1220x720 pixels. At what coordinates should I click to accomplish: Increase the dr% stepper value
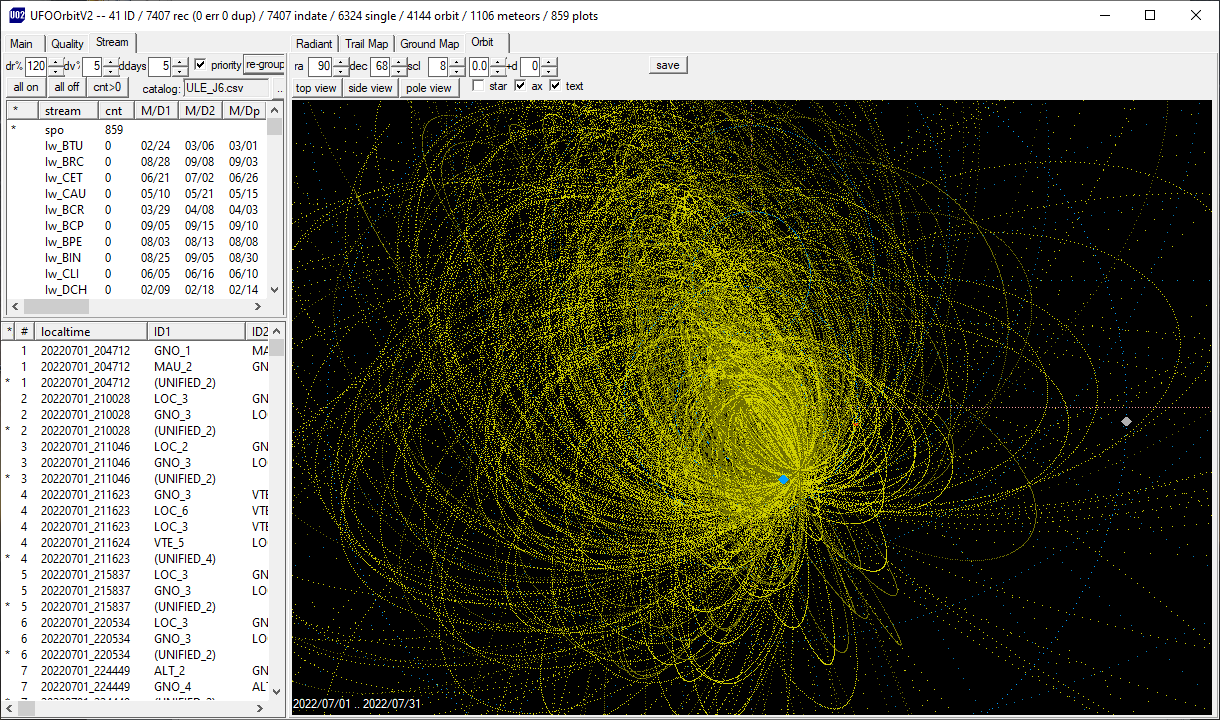pyautogui.click(x=55, y=61)
